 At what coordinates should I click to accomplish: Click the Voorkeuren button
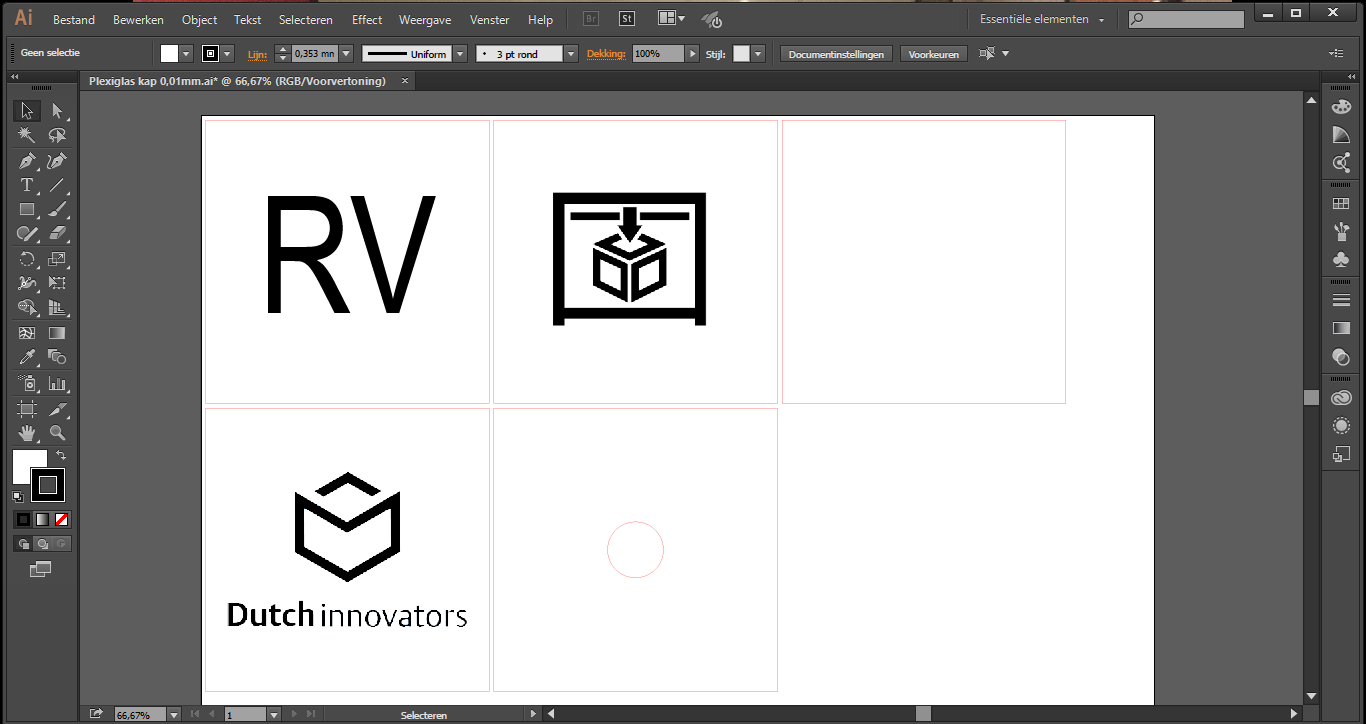pyautogui.click(x=934, y=54)
